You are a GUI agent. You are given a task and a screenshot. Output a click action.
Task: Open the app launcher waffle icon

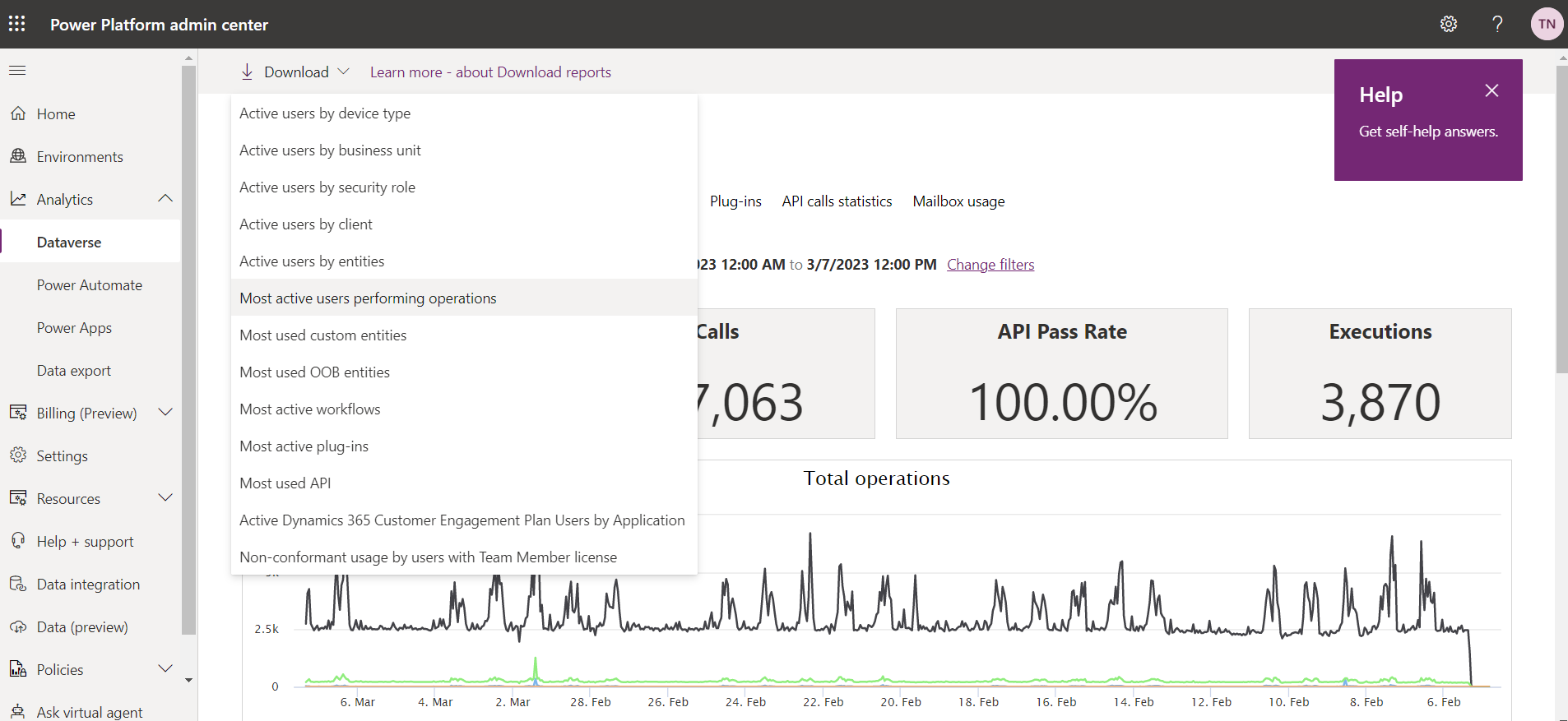click(x=16, y=24)
